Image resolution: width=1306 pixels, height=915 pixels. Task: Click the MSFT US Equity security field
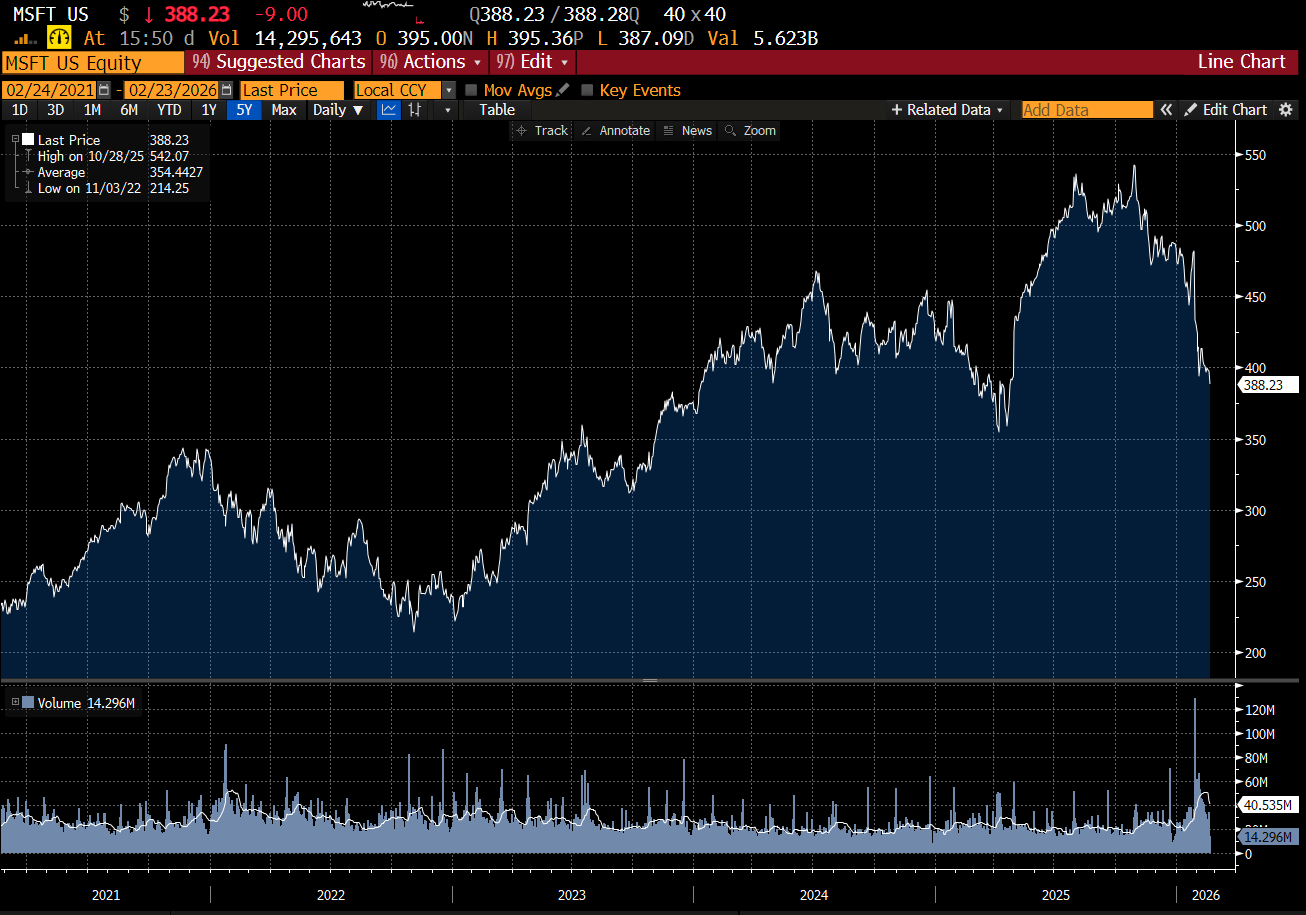93,63
